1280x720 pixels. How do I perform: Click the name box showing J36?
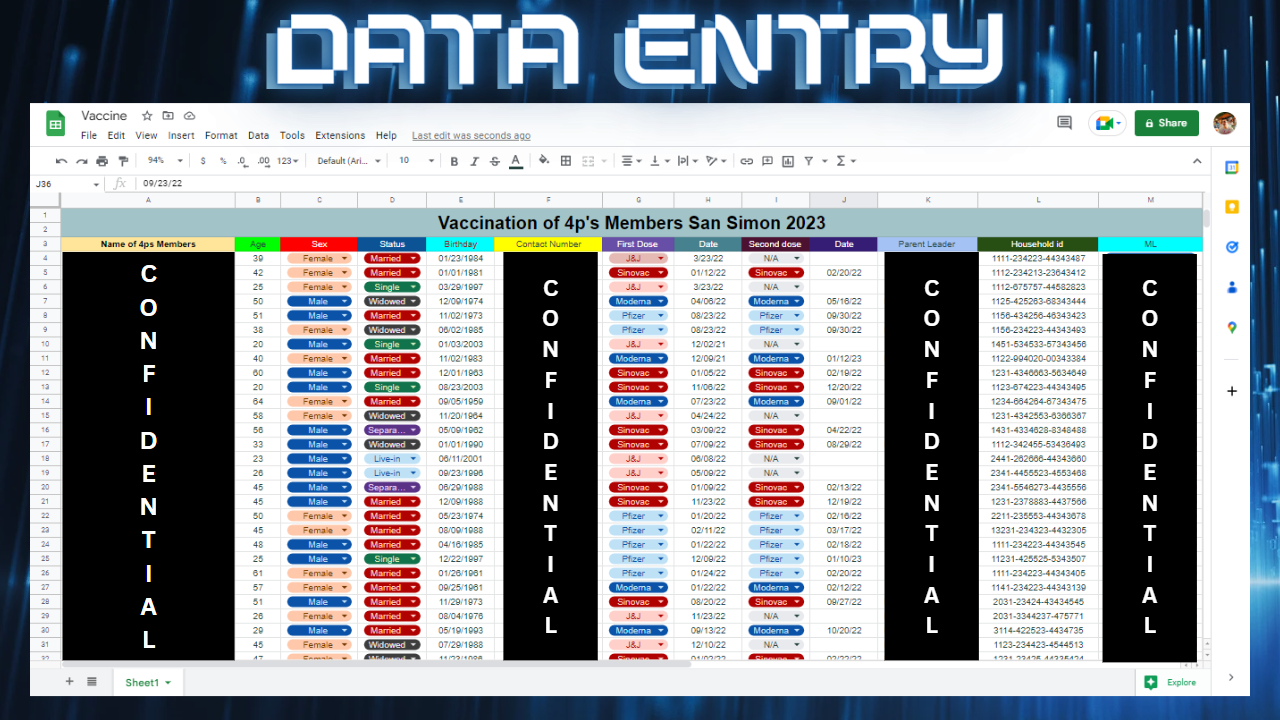click(x=67, y=184)
